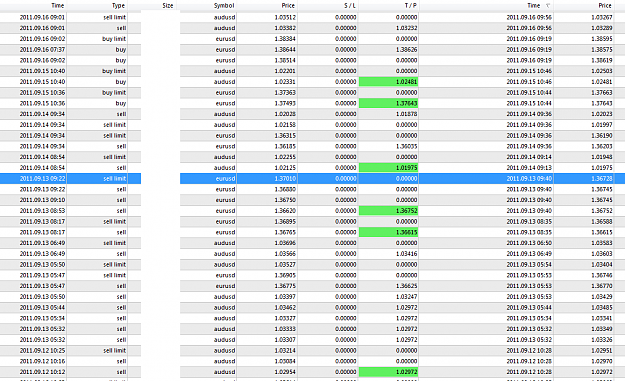Click the close price 1.03583
The width and height of the screenshot is (625, 381).
coord(602,243)
